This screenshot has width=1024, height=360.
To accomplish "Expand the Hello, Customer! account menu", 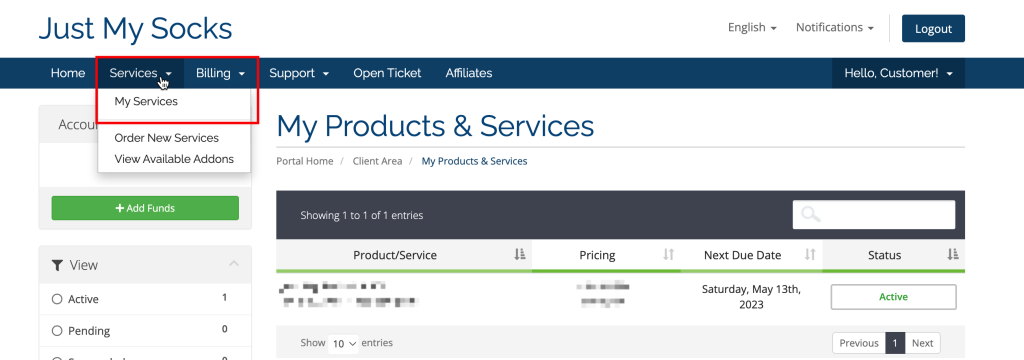I will click(898, 73).
